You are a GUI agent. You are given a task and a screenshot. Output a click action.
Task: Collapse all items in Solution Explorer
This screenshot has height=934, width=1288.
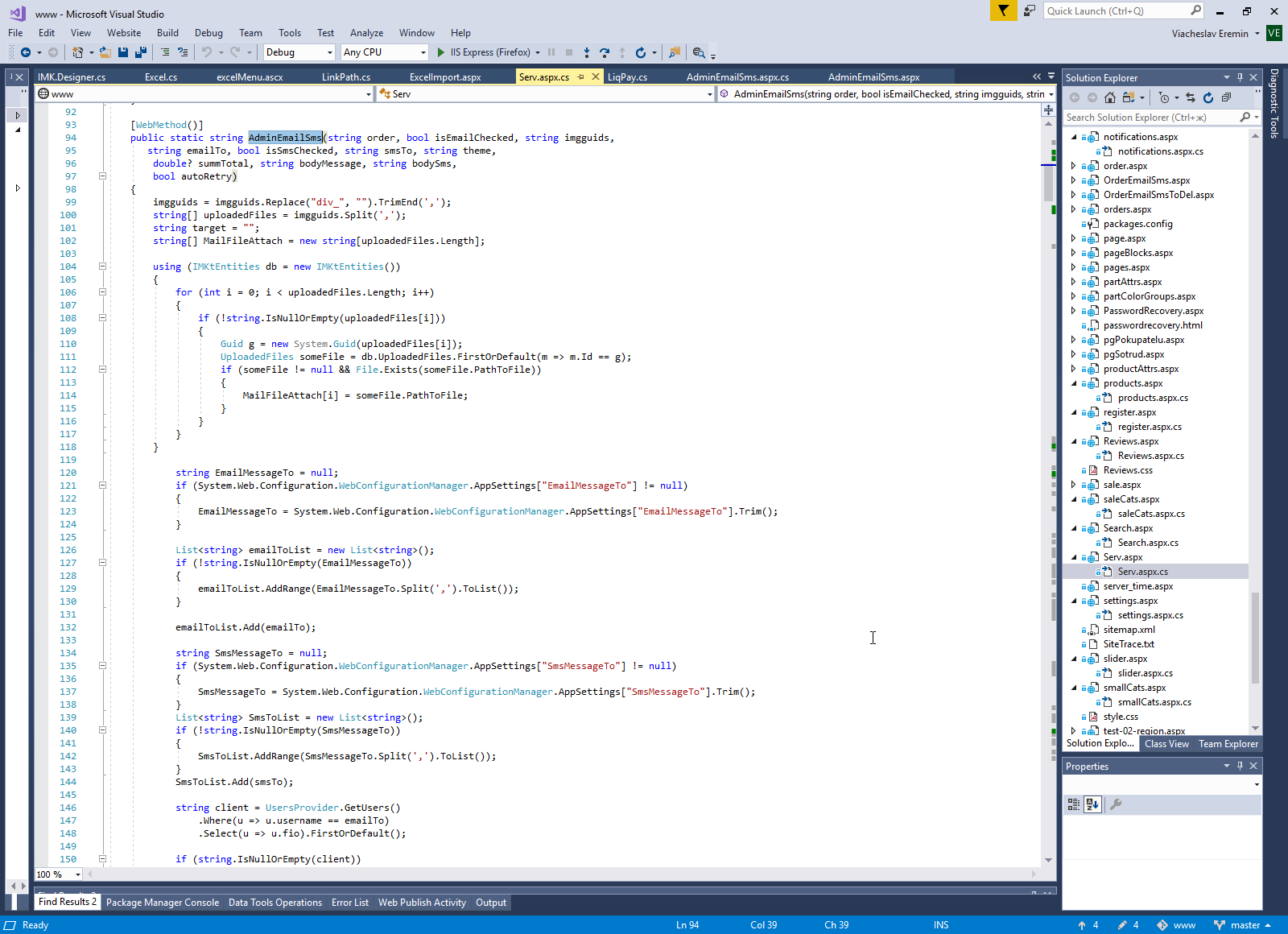(1226, 97)
